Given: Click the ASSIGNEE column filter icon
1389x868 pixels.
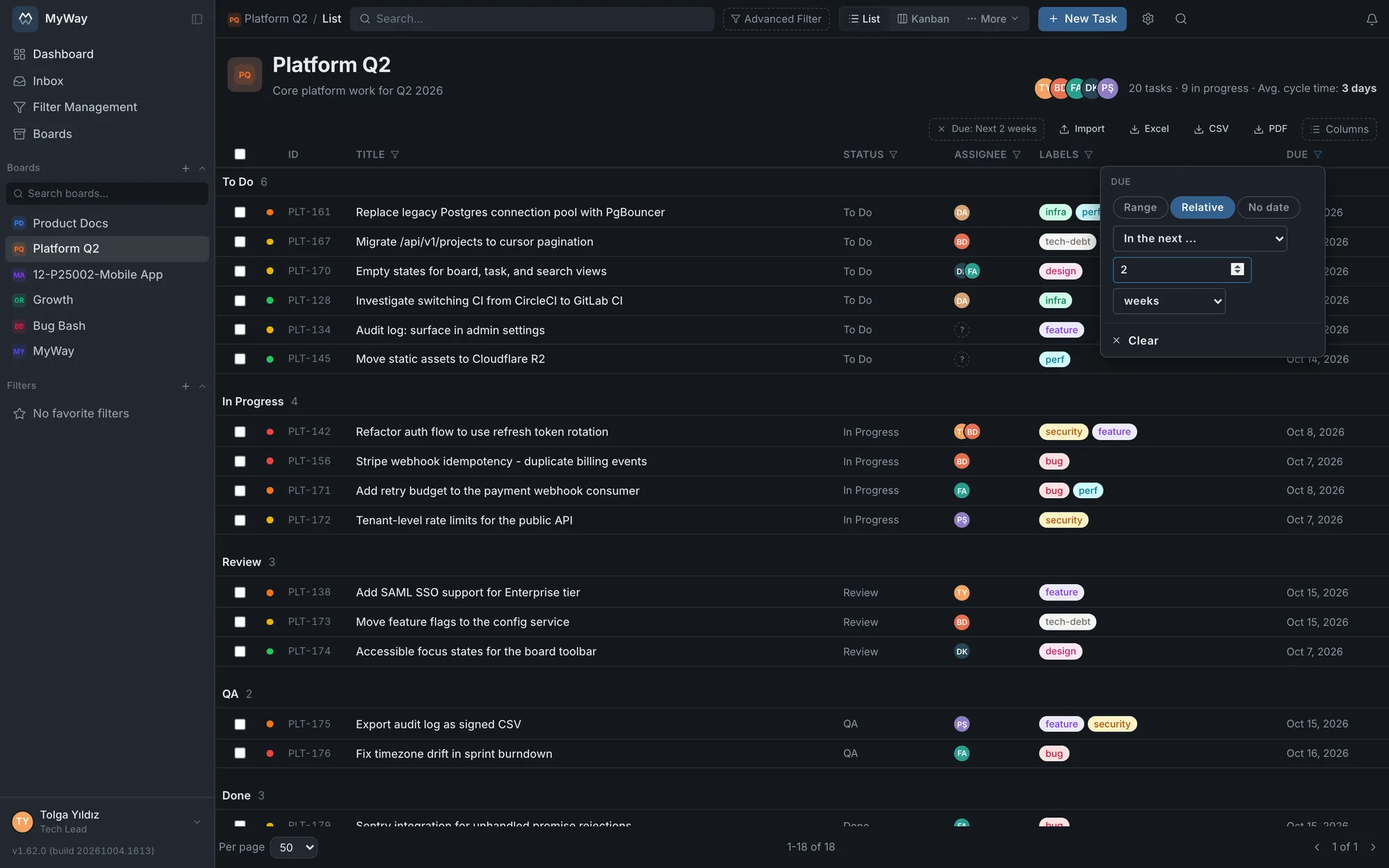Looking at the screenshot, I should (x=1017, y=155).
